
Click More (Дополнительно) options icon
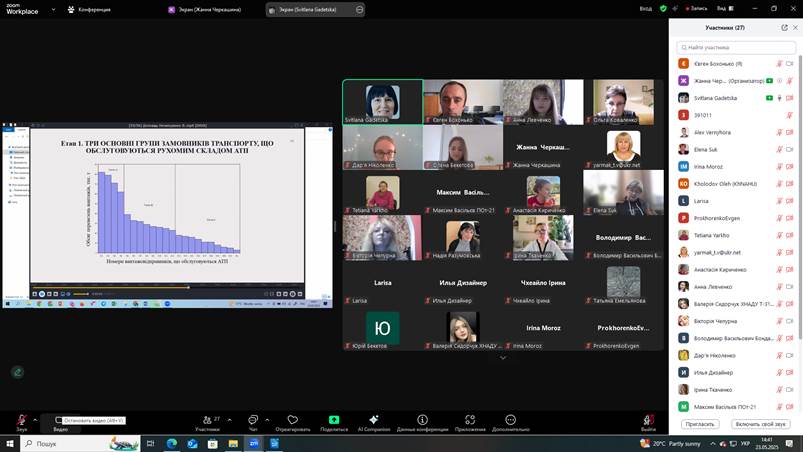510,421
